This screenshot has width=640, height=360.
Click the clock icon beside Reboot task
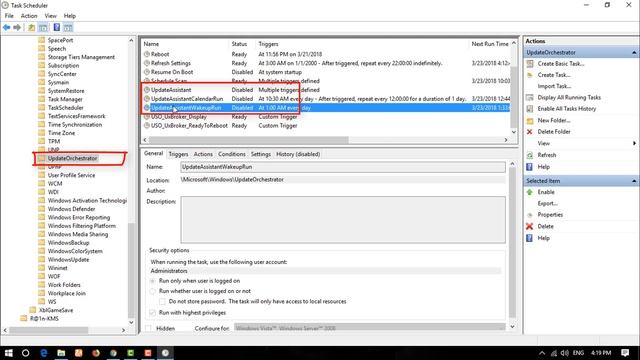click(x=147, y=54)
